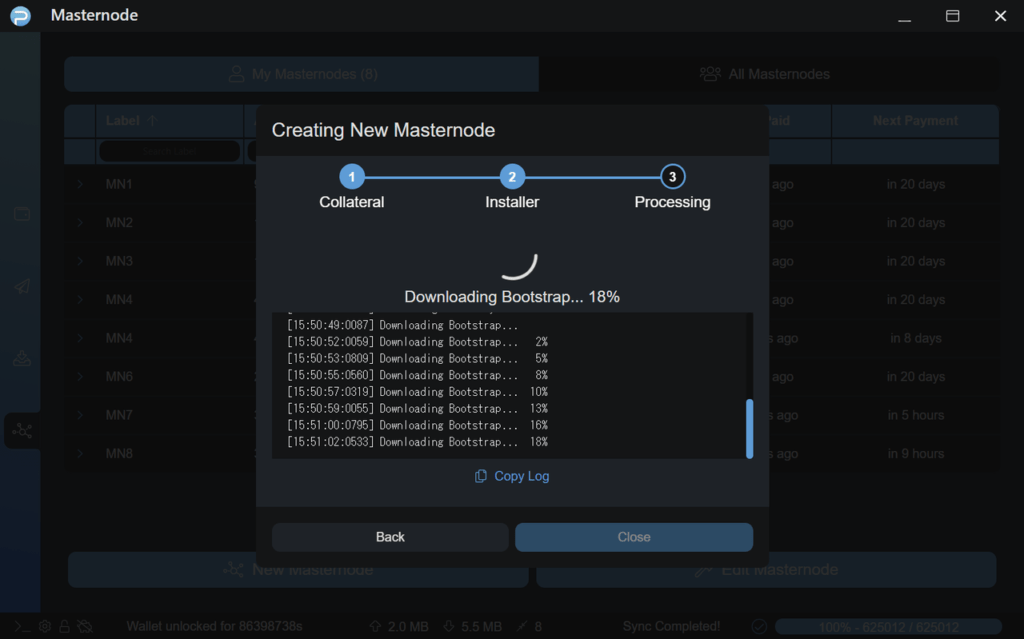
Task: Expand the MN3 row
Action: (x=80, y=262)
